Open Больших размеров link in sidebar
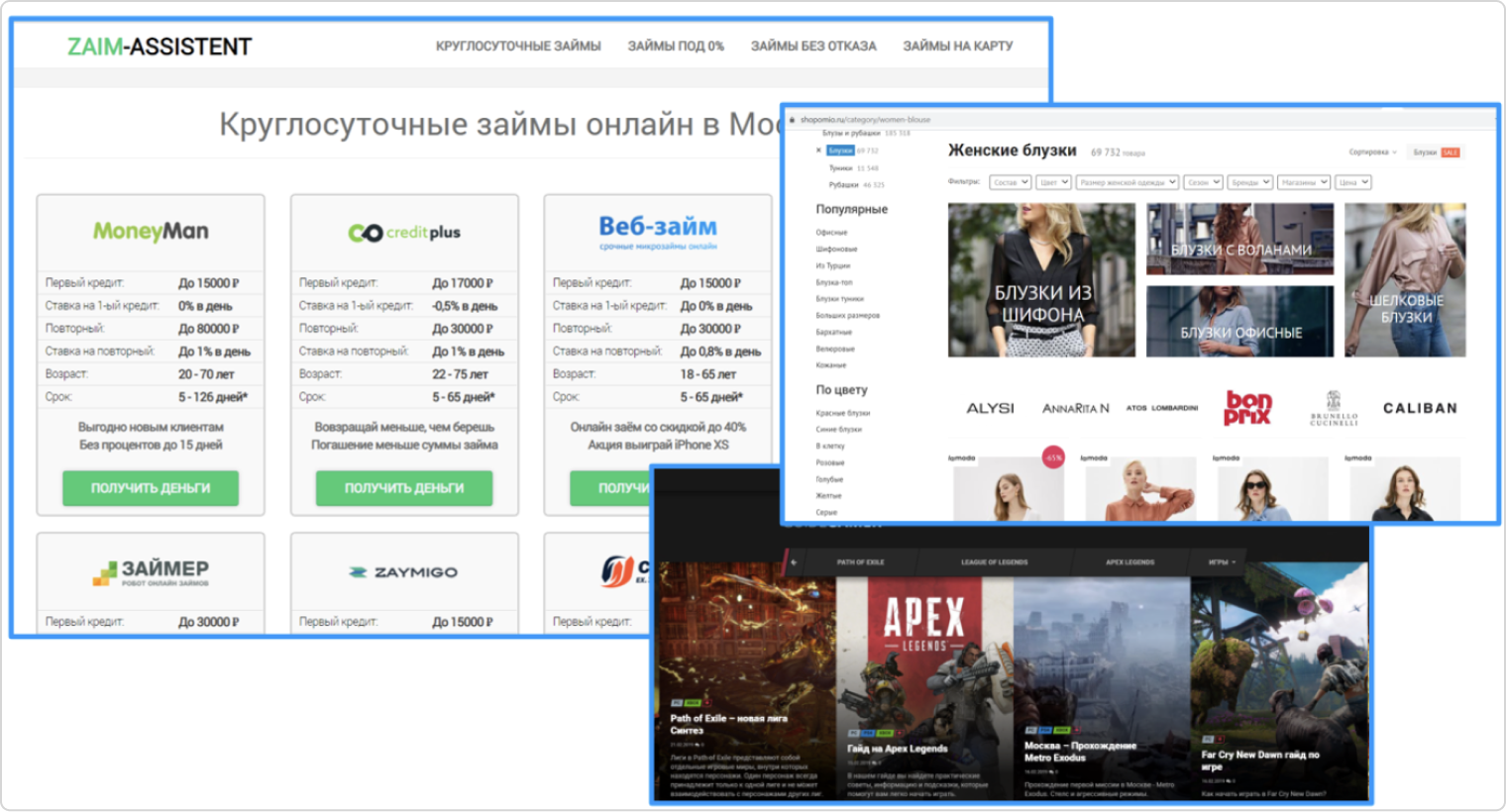 click(x=847, y=316)
